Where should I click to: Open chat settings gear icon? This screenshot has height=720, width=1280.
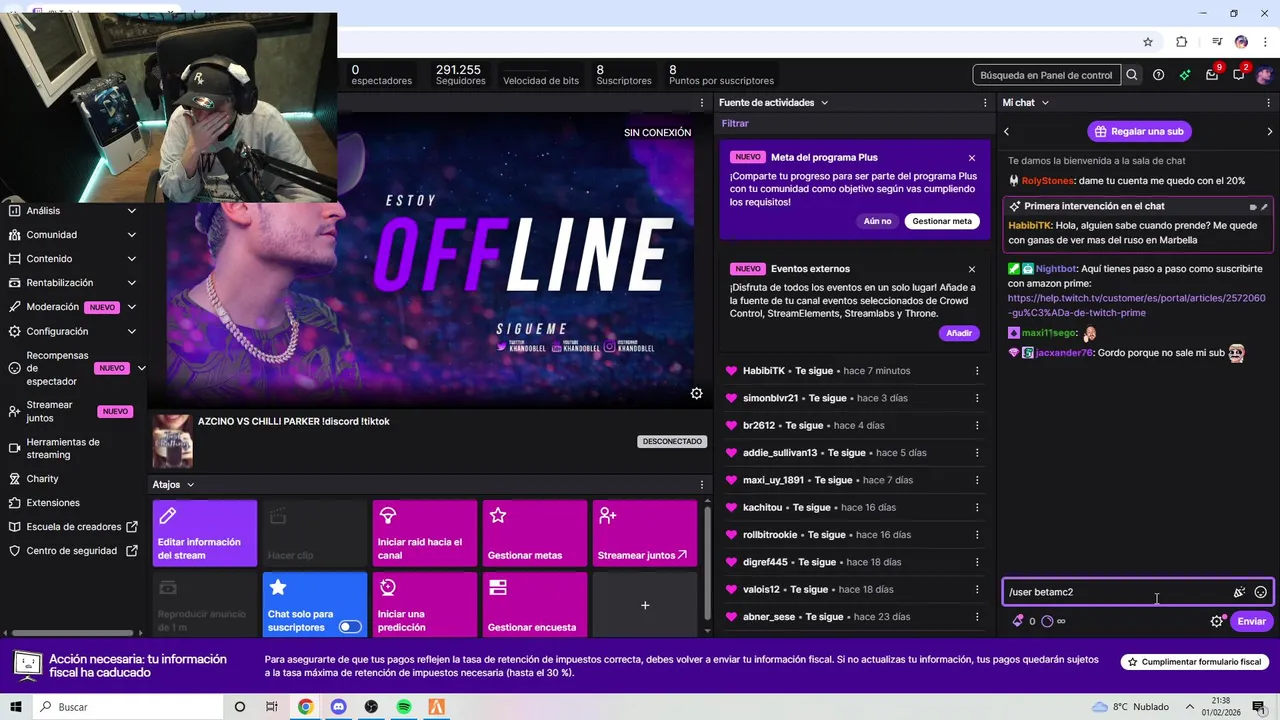click(1217, 621)
